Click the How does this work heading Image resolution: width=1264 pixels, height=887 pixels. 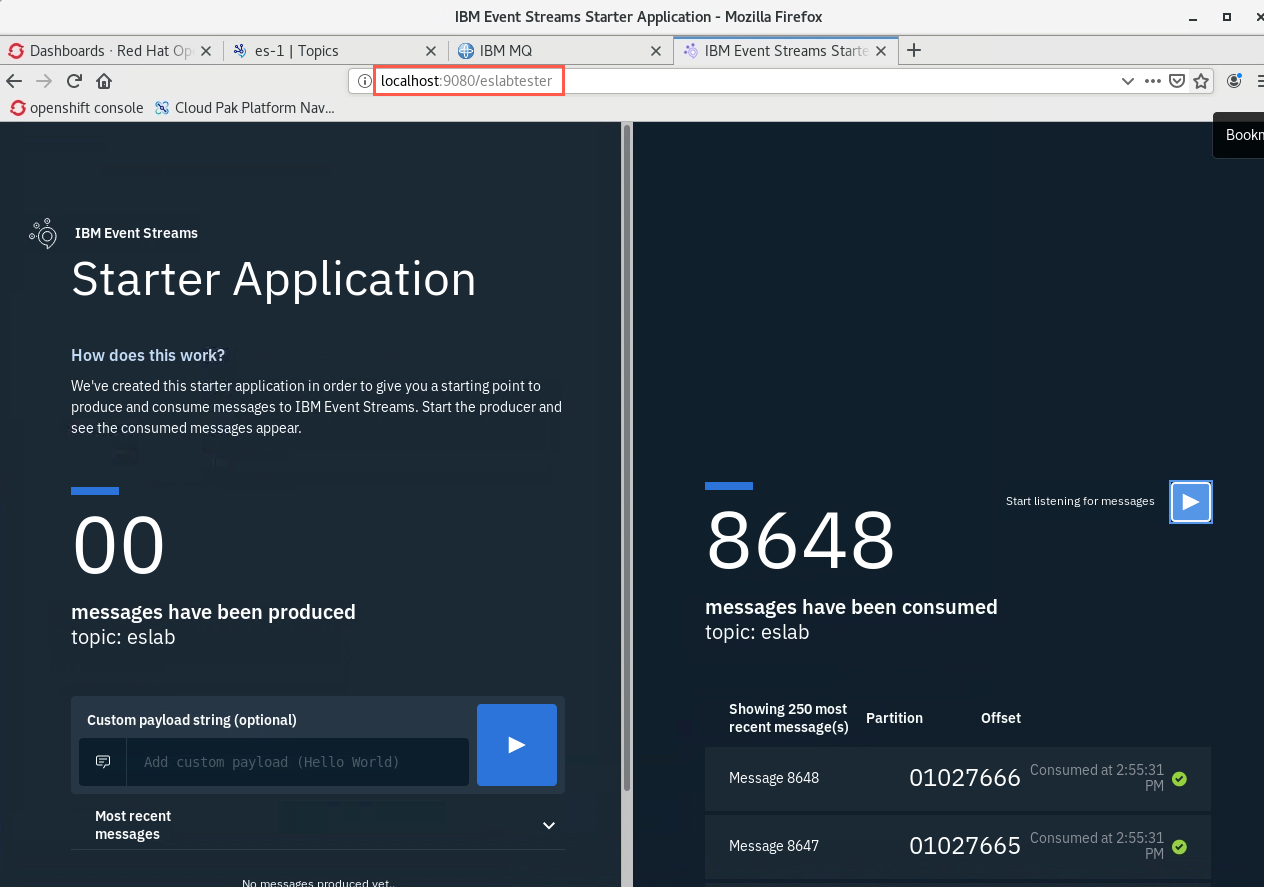pyautogui.click(x=148, y=355)
